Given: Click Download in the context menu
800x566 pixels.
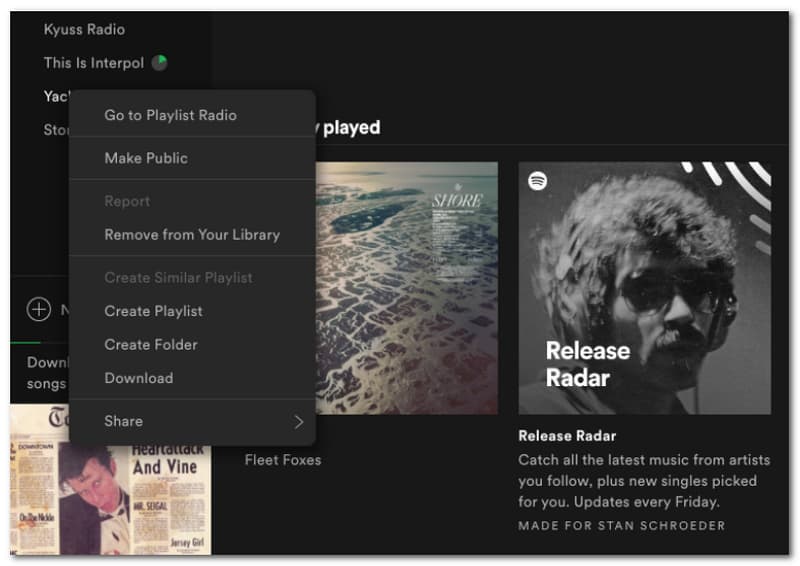Looking at the screenshot, I should [x=192, y=378].
